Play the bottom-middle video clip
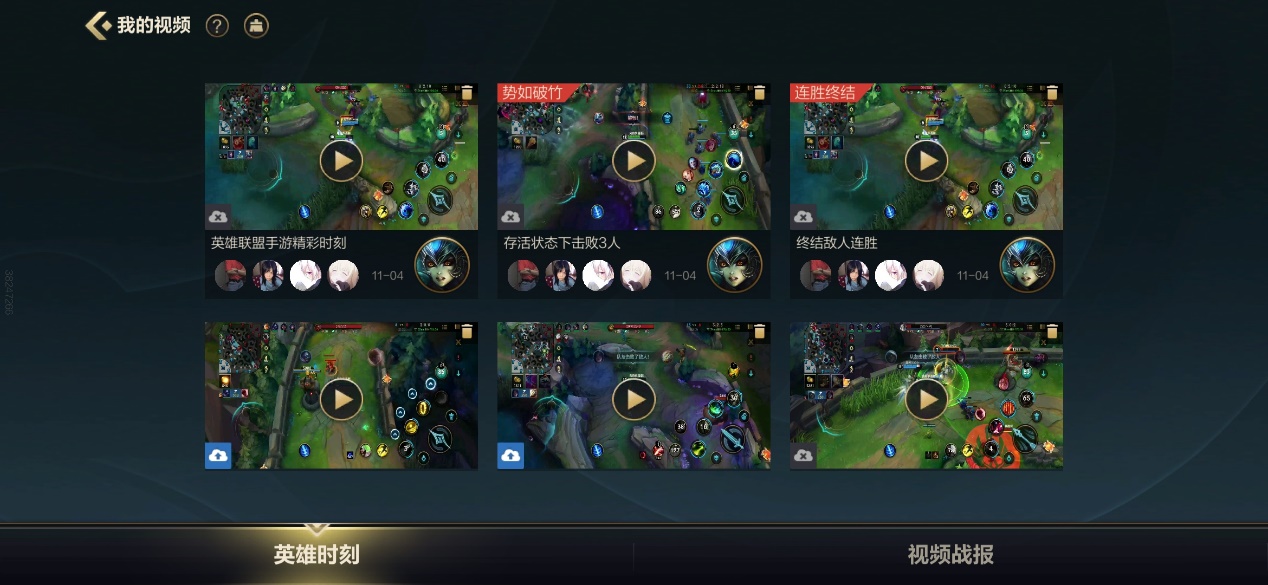This screenshot has height=585, width=1268. [x=634, y=400]
